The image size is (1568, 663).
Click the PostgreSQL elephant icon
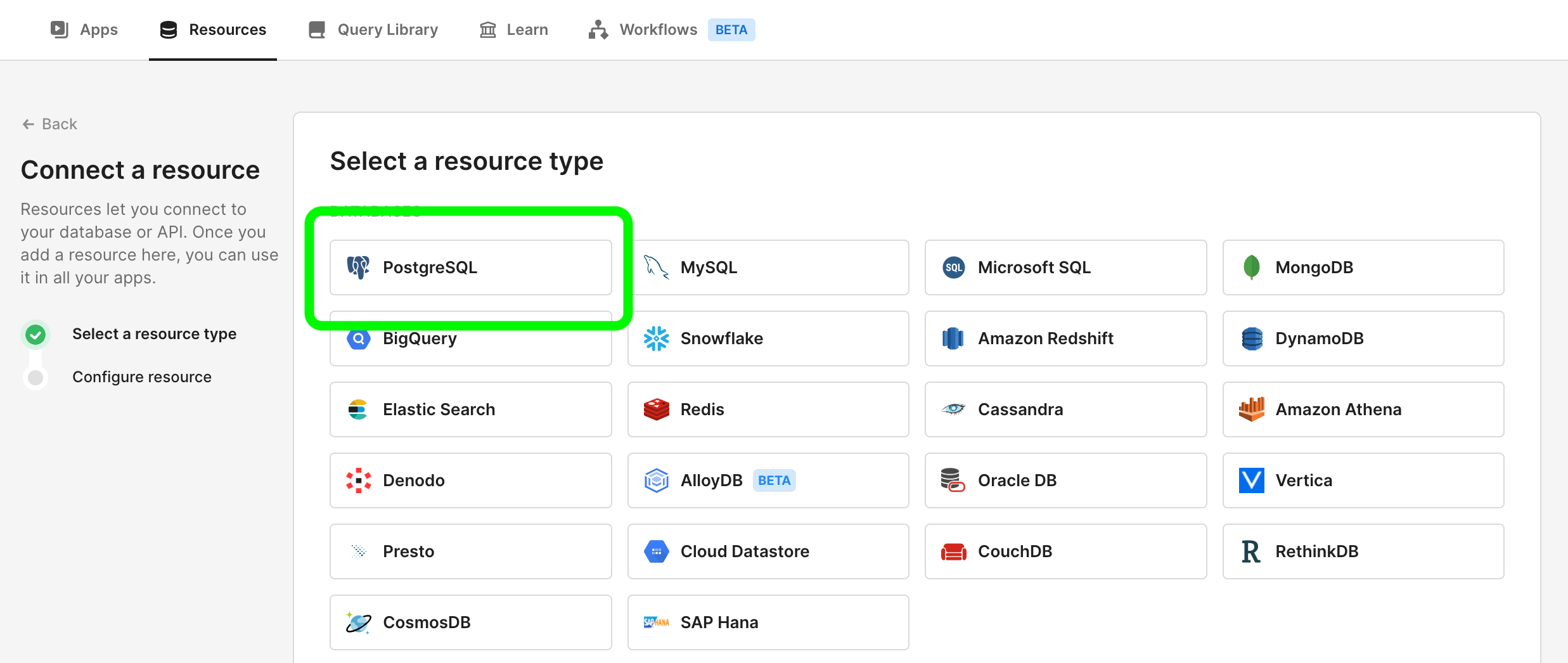[358, 267]
